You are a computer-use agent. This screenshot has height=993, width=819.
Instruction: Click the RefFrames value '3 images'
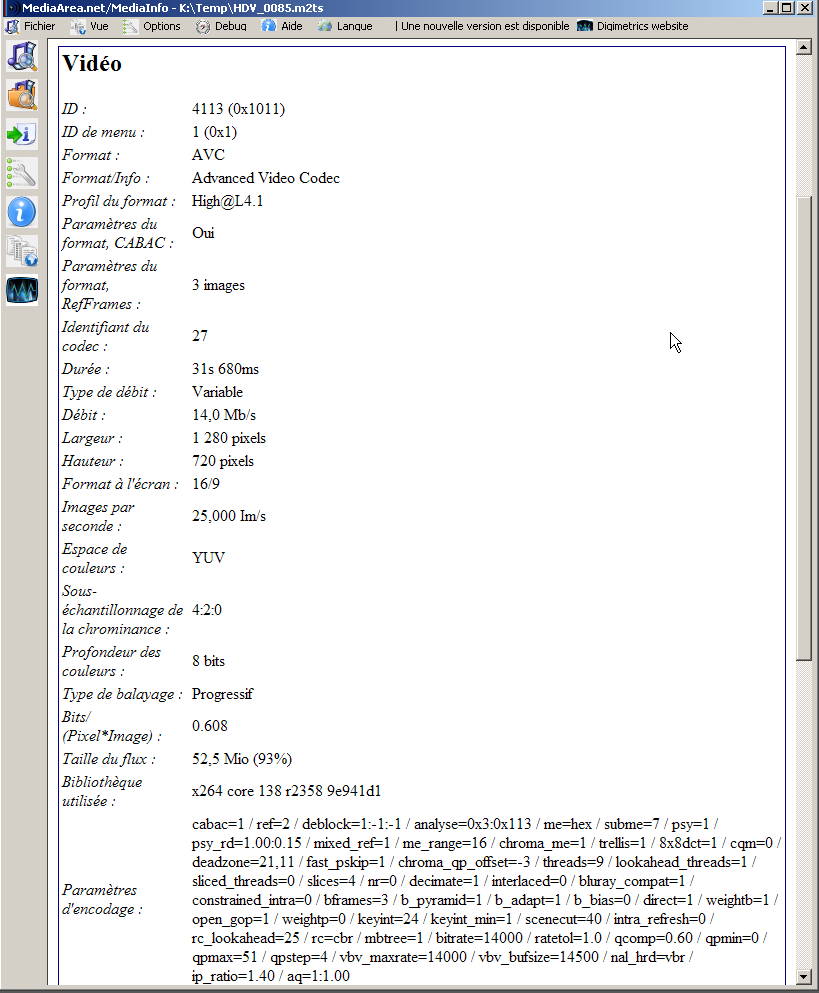coord(218,285)
